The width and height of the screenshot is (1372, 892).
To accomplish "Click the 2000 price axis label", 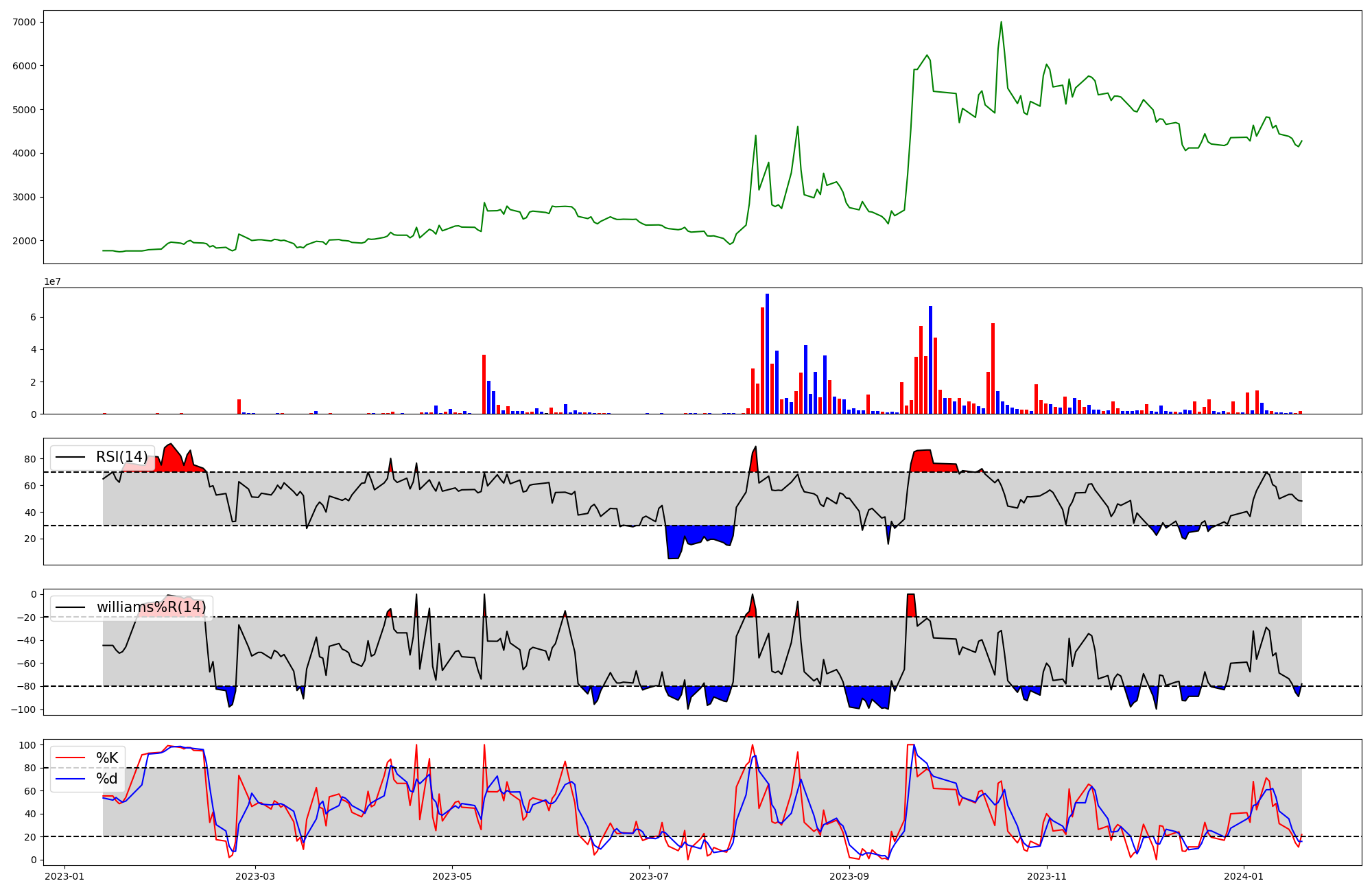I will (24, 241).
